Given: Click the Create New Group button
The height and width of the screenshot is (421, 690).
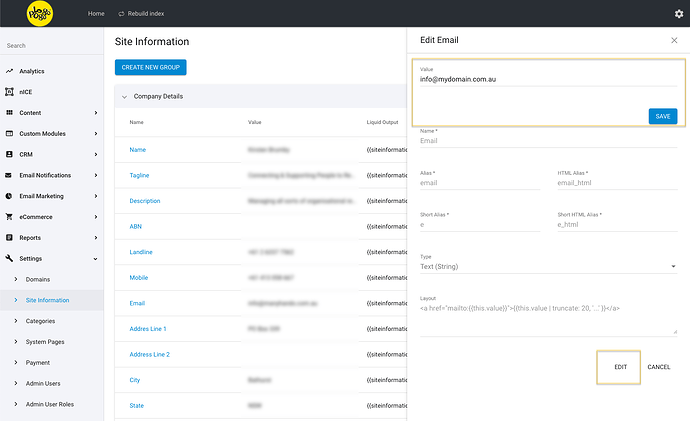Looking at the screenshot, I should tap(150, 67).
